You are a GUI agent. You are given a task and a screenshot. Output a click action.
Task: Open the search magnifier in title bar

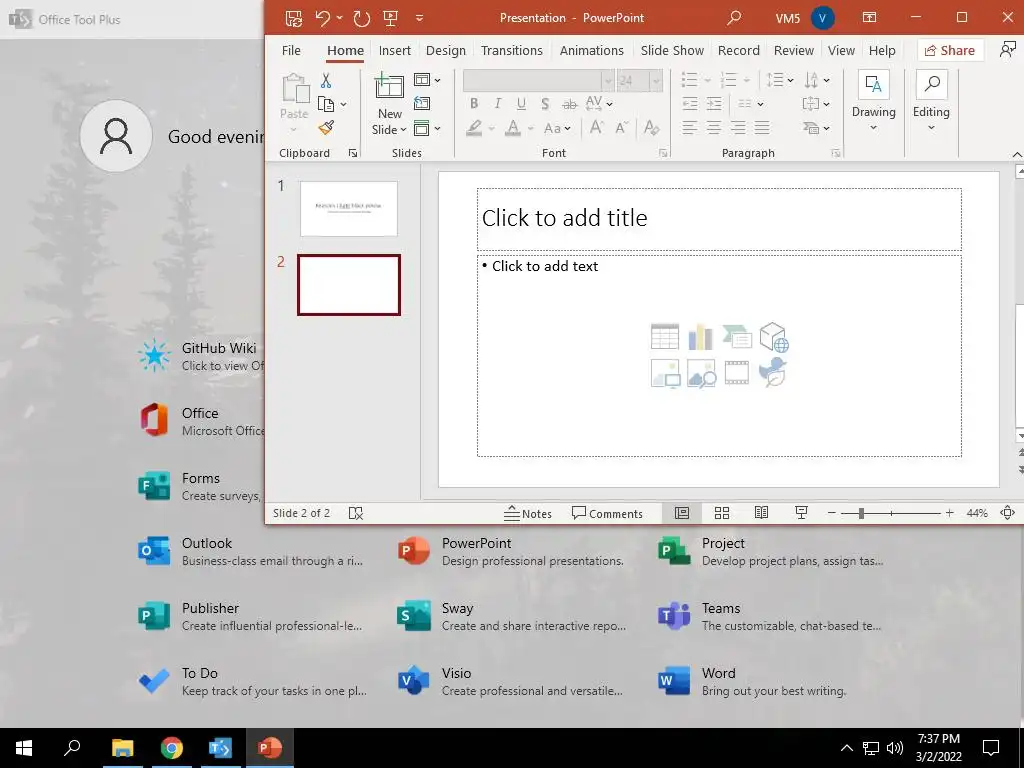(x=734, y=18)
